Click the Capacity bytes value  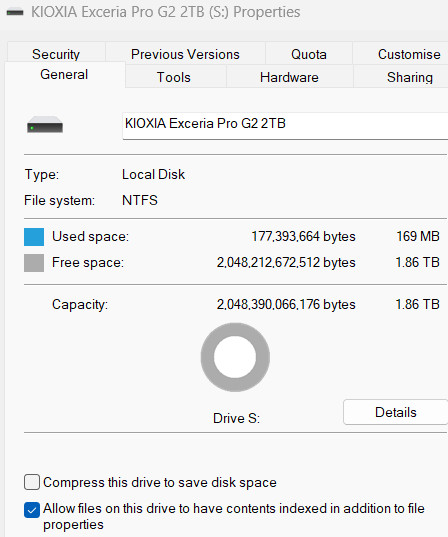click(x=286, y=304)
